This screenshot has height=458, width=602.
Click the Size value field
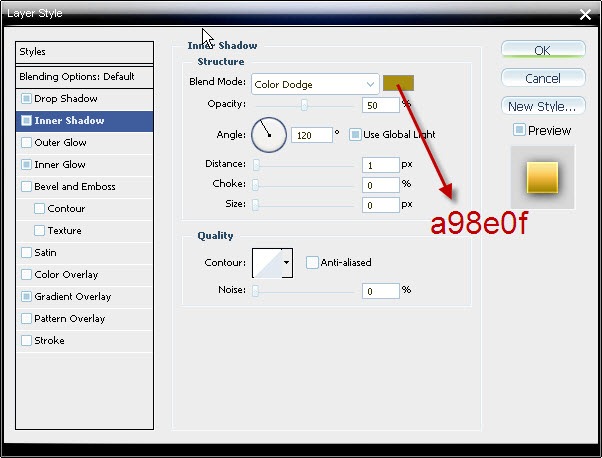[380, 205]
